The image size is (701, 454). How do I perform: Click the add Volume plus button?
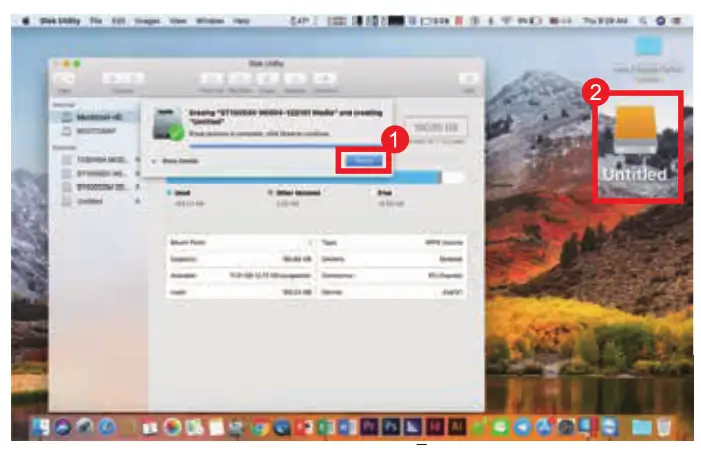(113, 79)
